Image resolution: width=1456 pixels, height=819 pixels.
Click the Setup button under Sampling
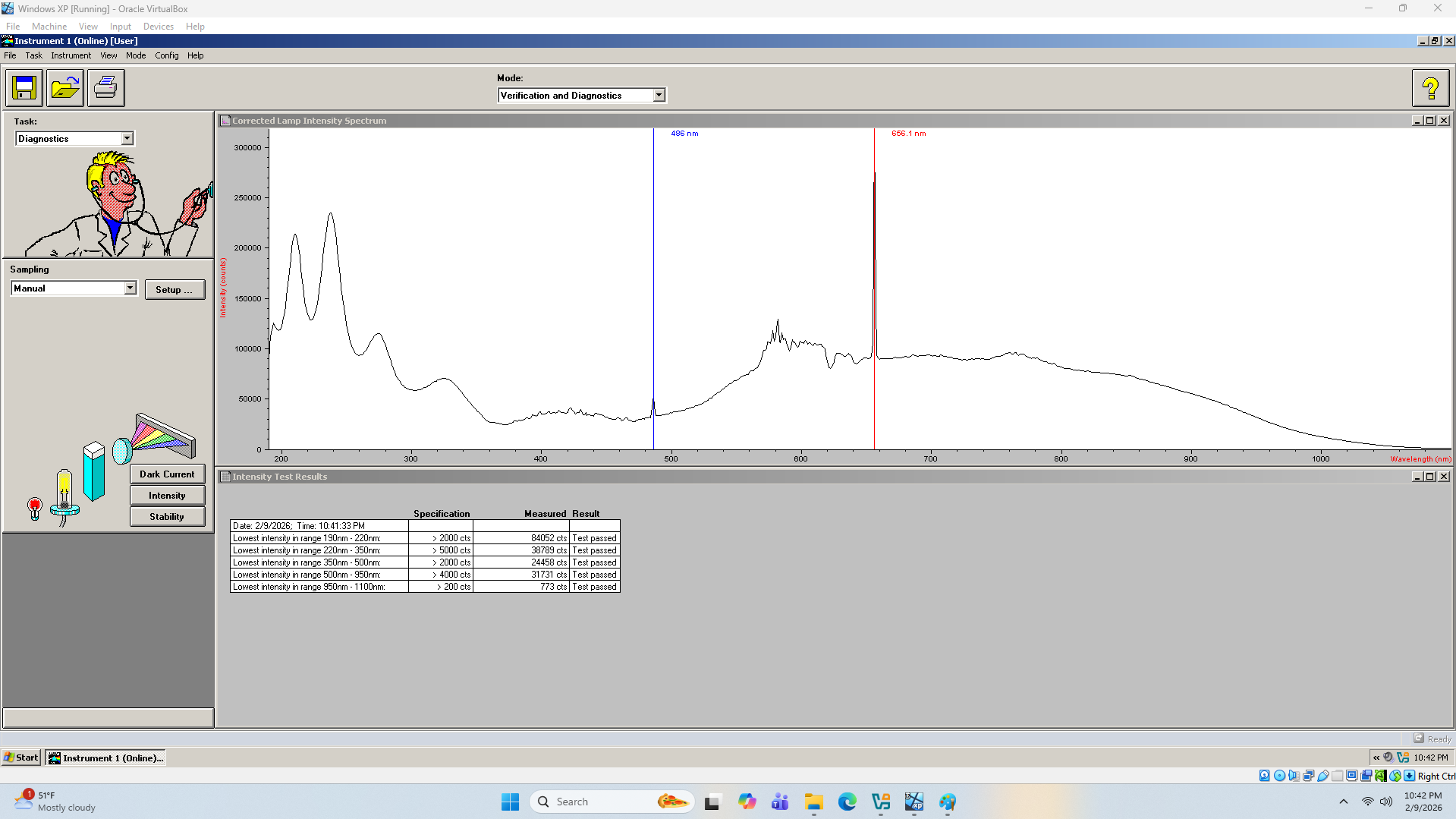pyautogui.click(x=175, y=289)
